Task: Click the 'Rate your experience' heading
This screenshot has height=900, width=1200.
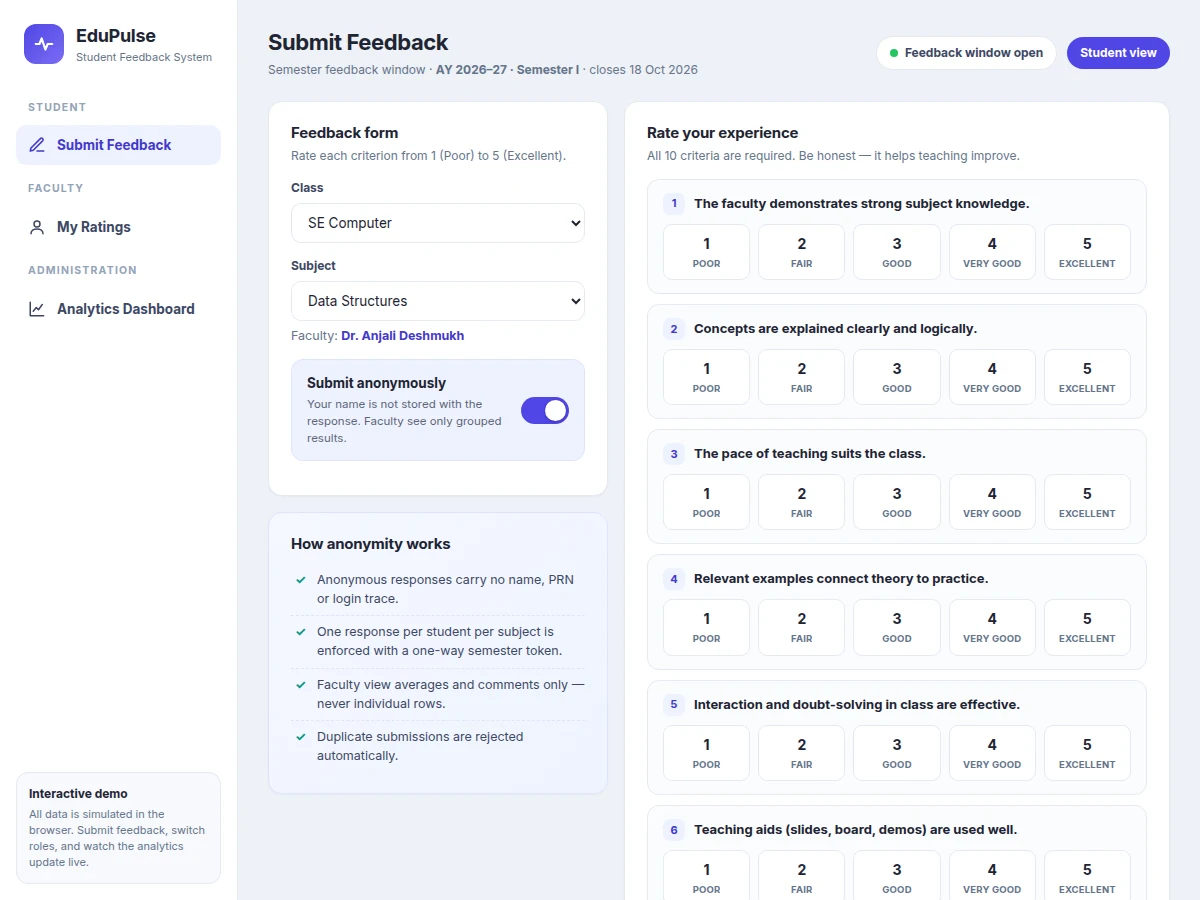Action: [722, 133]
